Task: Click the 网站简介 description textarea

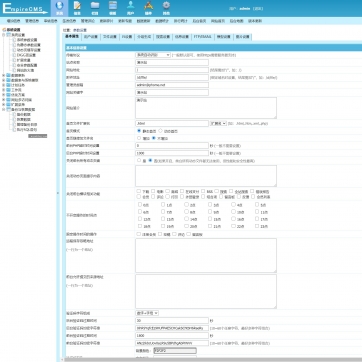Action: 206,108
